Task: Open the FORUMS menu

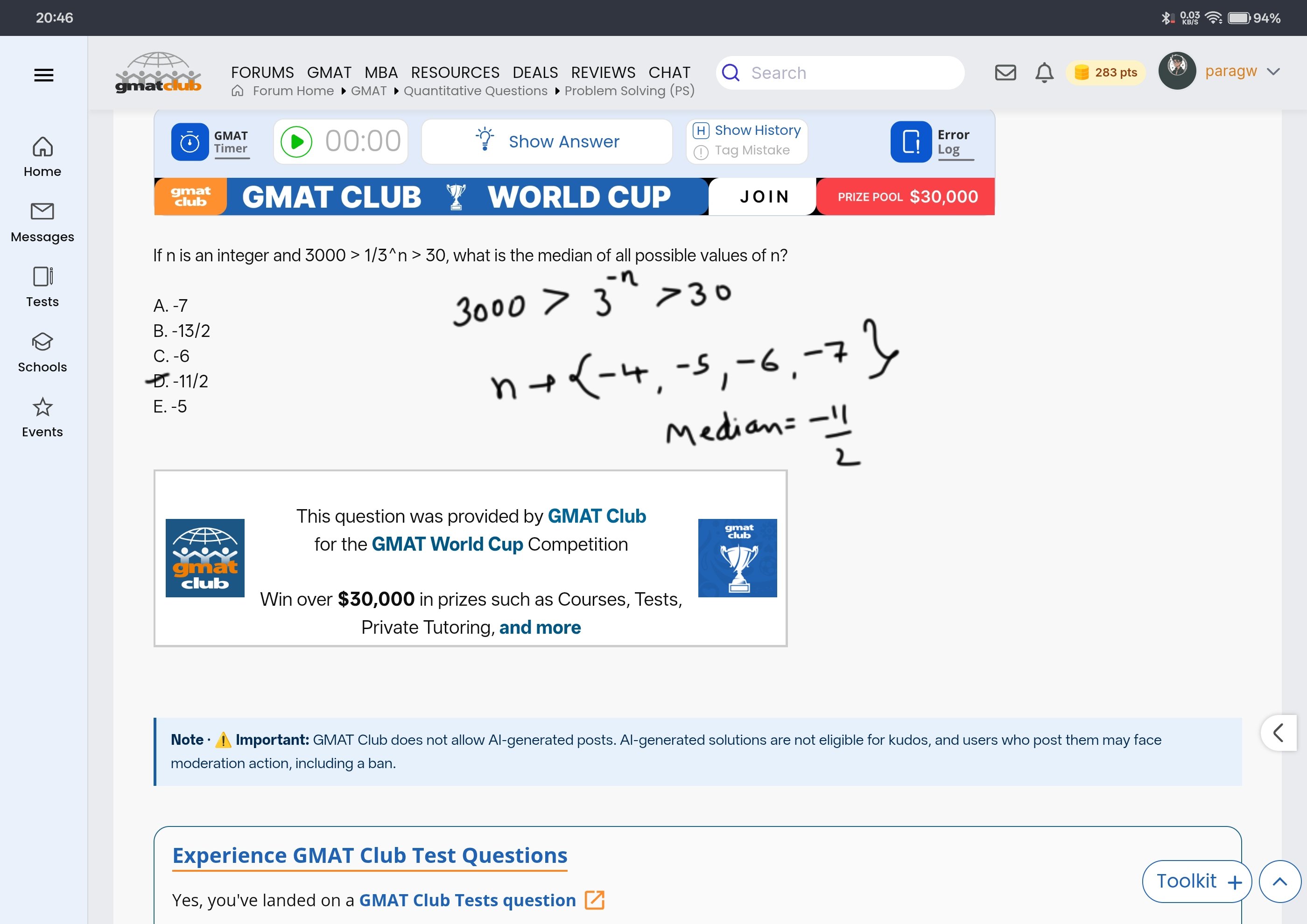Action: (262, 73)
